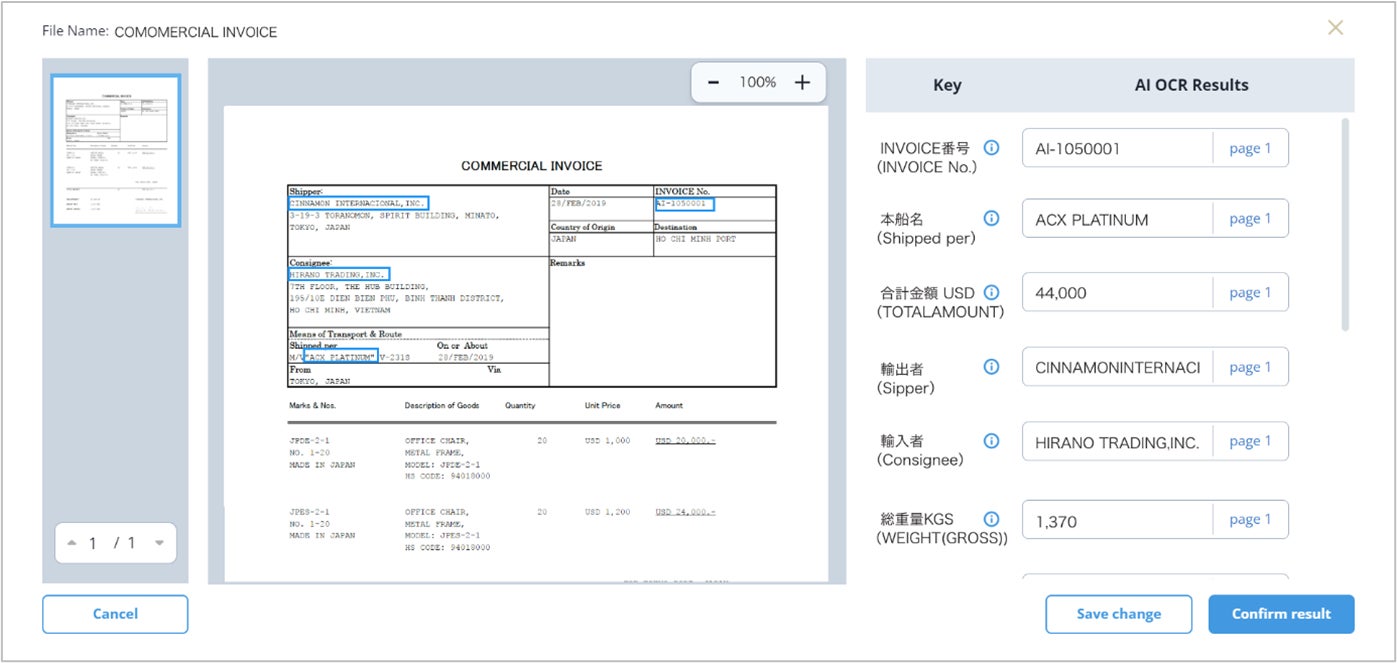The width and height of the screenshot is (1397, 663).
Task: Click USD 20,000 amount in document
Action: [x=686, y=440]
